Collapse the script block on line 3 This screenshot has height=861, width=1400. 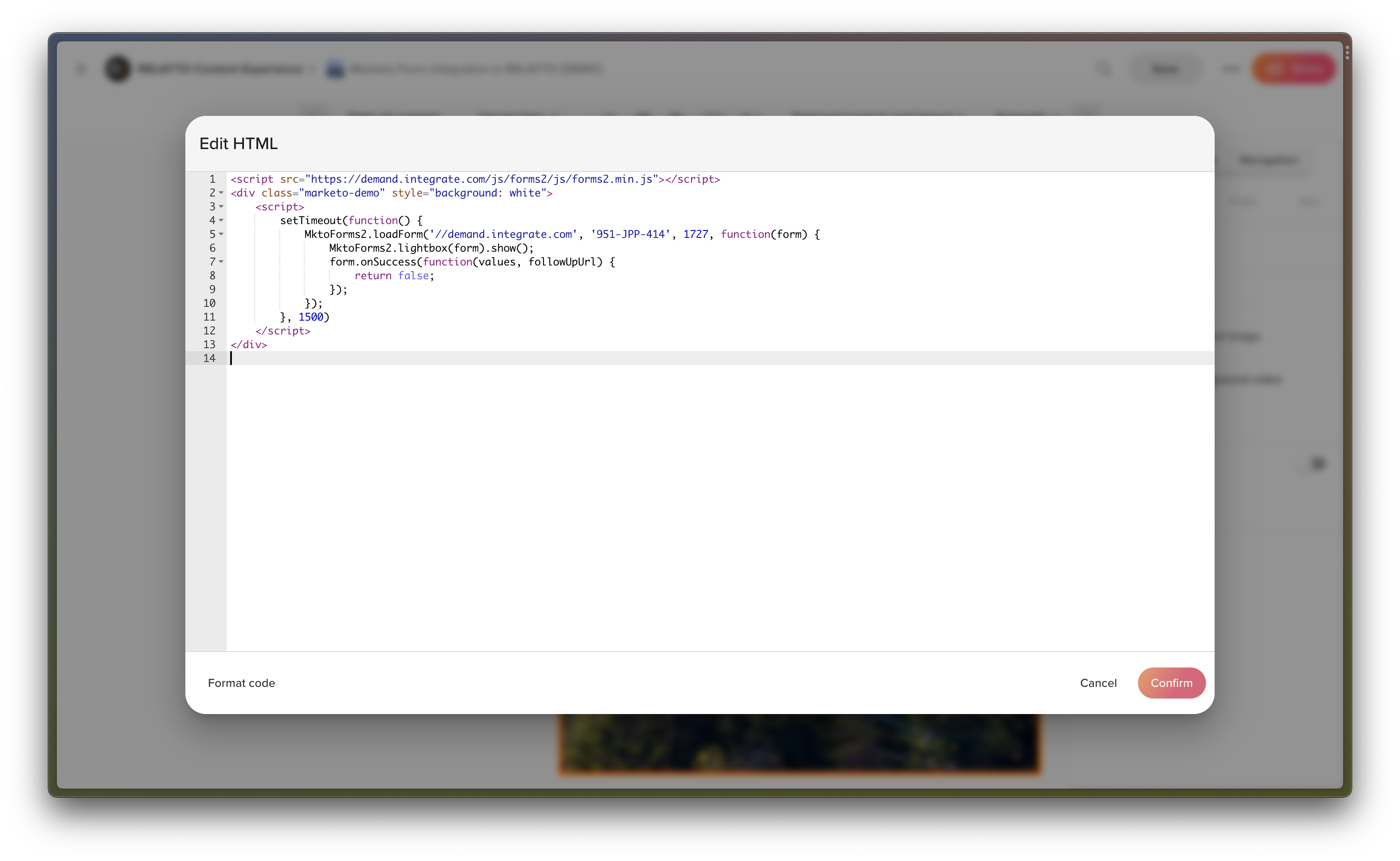click(x=221, y=207)
